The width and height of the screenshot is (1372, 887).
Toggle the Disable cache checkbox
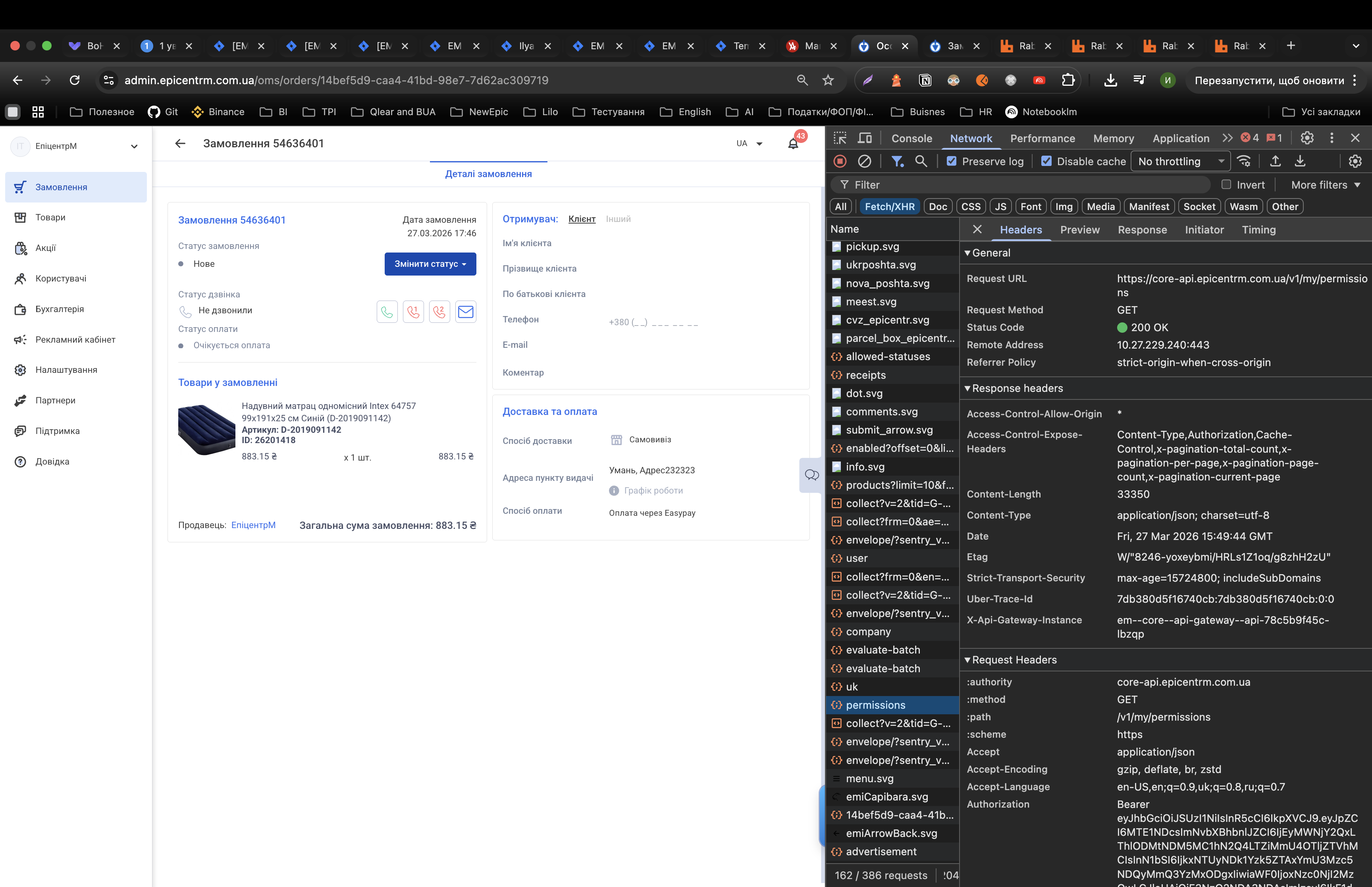point(1046,161)
